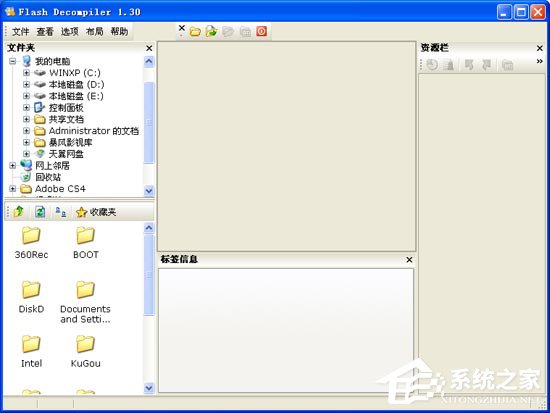Select 共享文档 folder in the tree

(66, 119)
